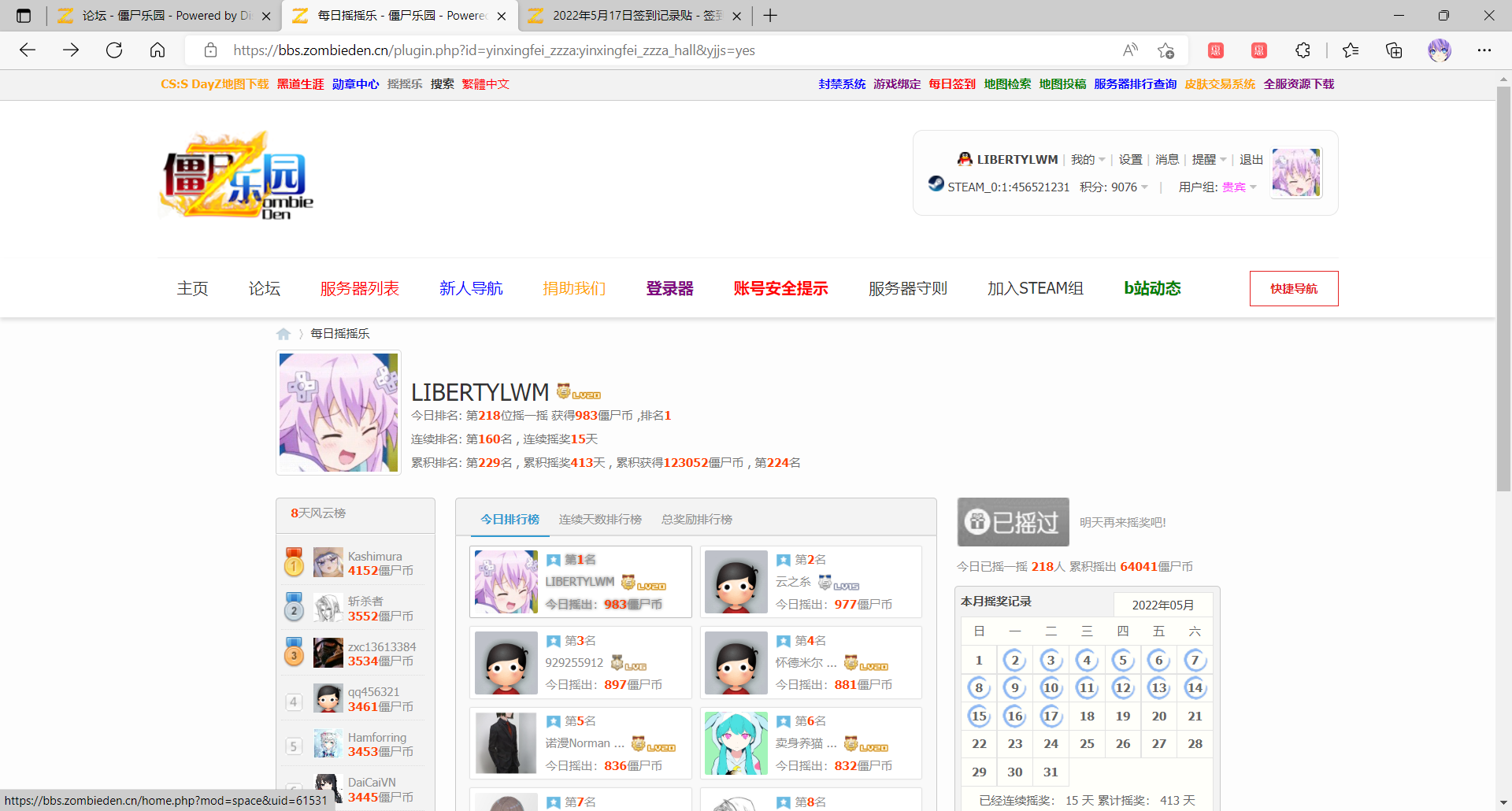The width and height of the screenshot is (1512, 811).
Task: Open browser Settings and more menu
Action: point(1484,50)
